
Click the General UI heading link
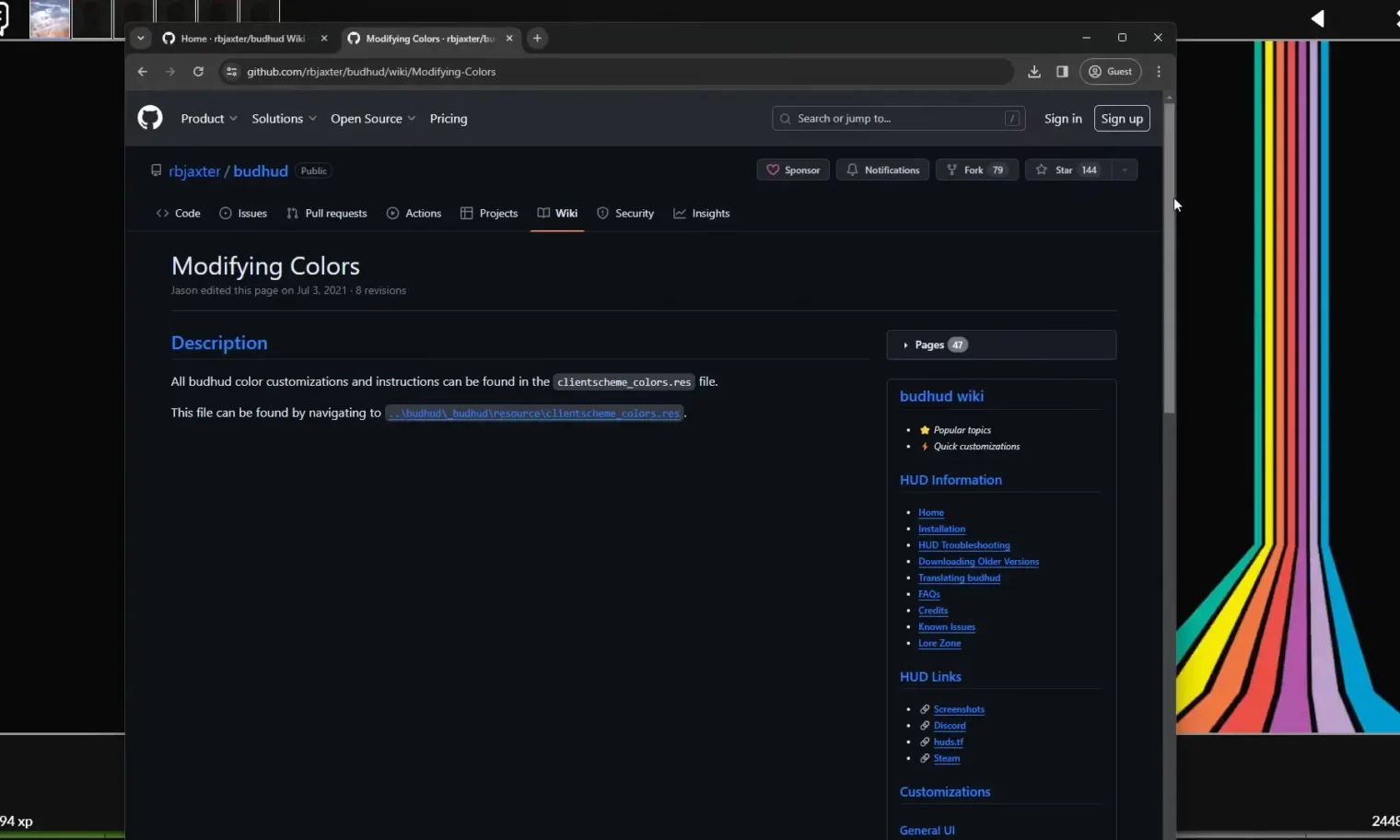point(927,830)
